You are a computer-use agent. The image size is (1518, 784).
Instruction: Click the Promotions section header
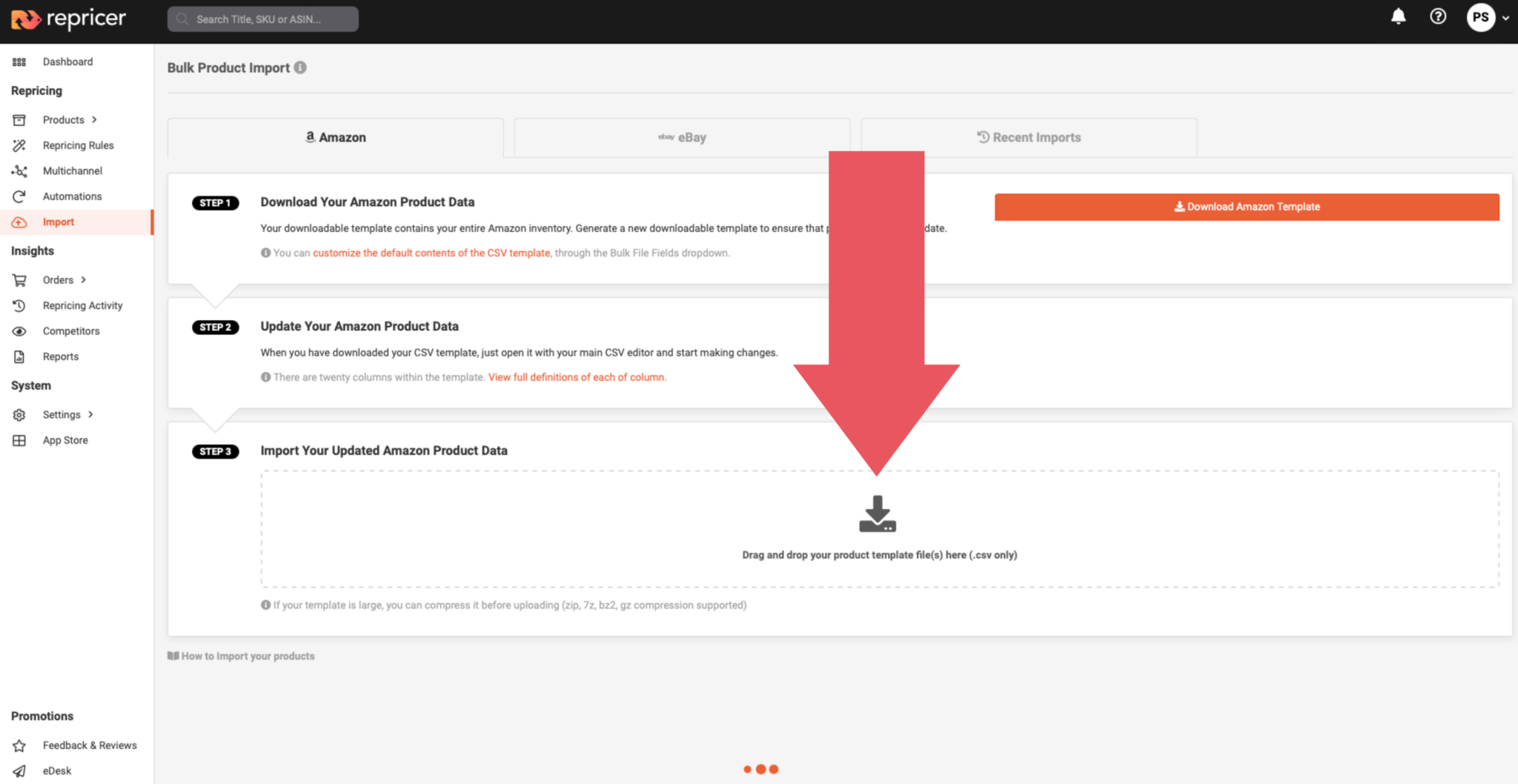point(42,716)
